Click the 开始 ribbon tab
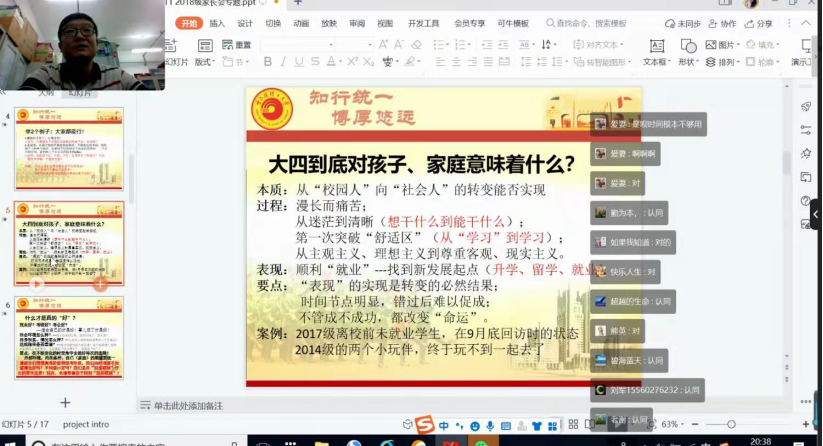823x446 pixels. (x=189, y=23)
